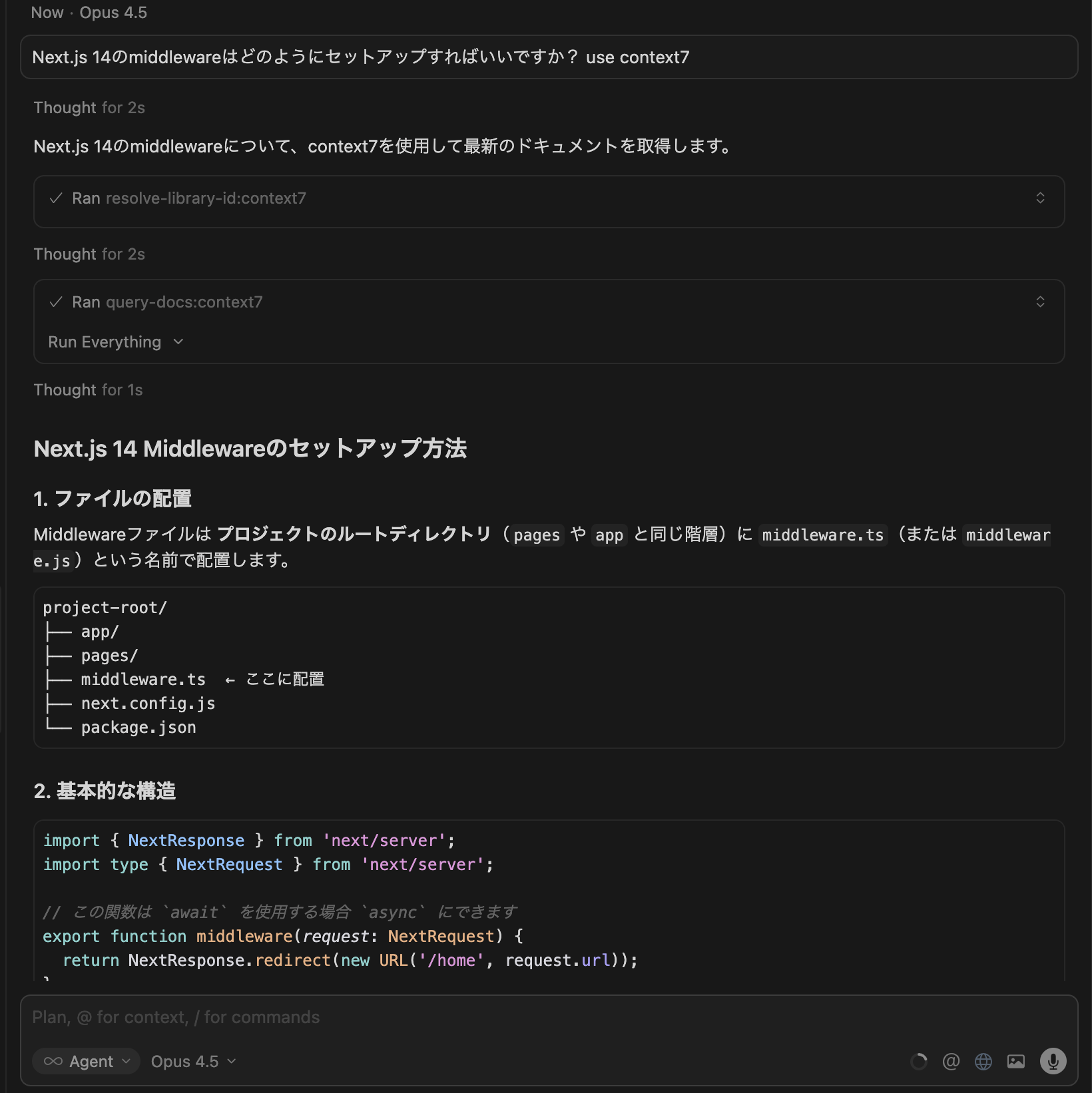Click the middleware.ts inline code chip
Screen dimensions: 1092x1093
tap(823, 535)
